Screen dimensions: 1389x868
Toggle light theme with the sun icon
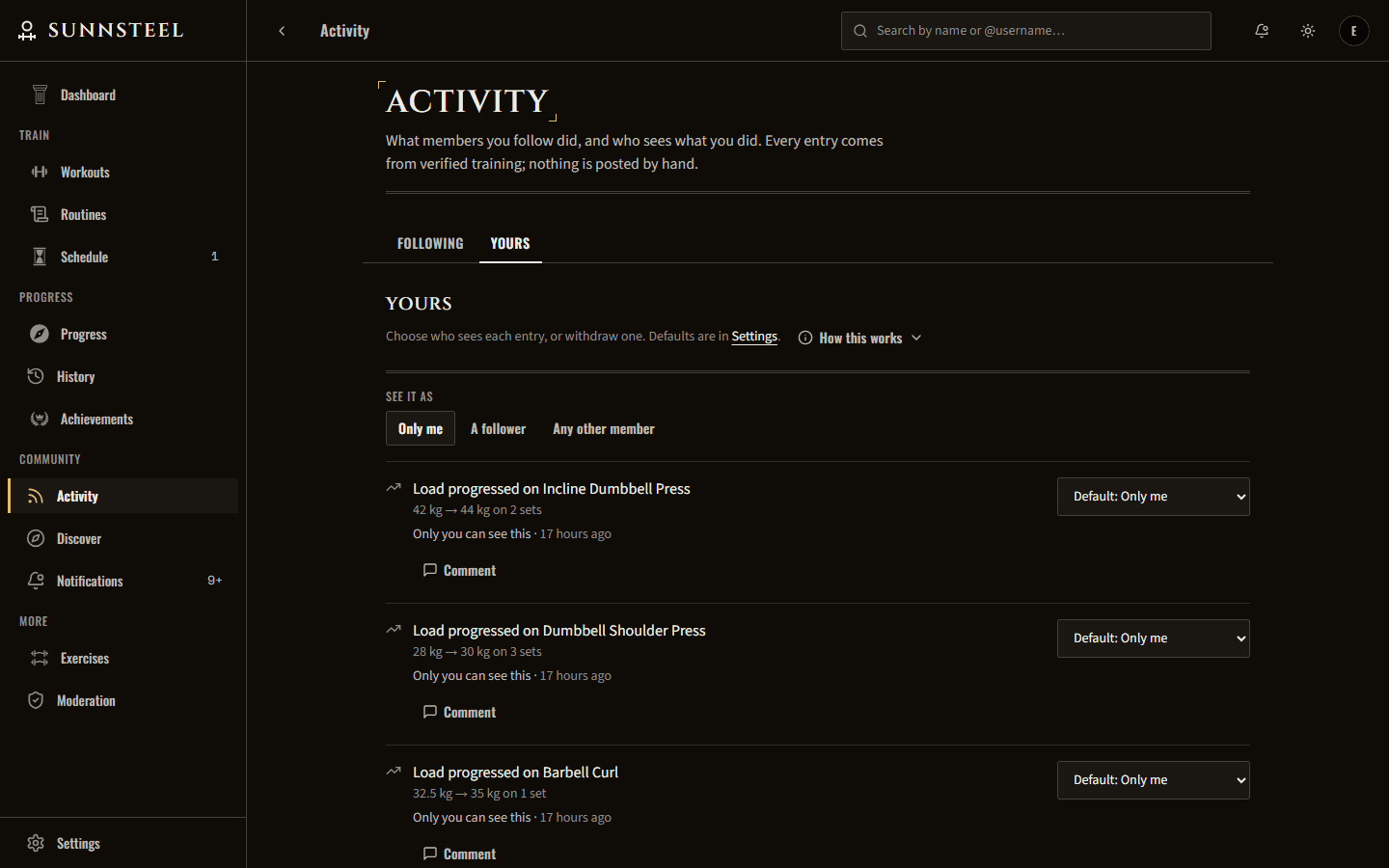(x=1308, y=31)
